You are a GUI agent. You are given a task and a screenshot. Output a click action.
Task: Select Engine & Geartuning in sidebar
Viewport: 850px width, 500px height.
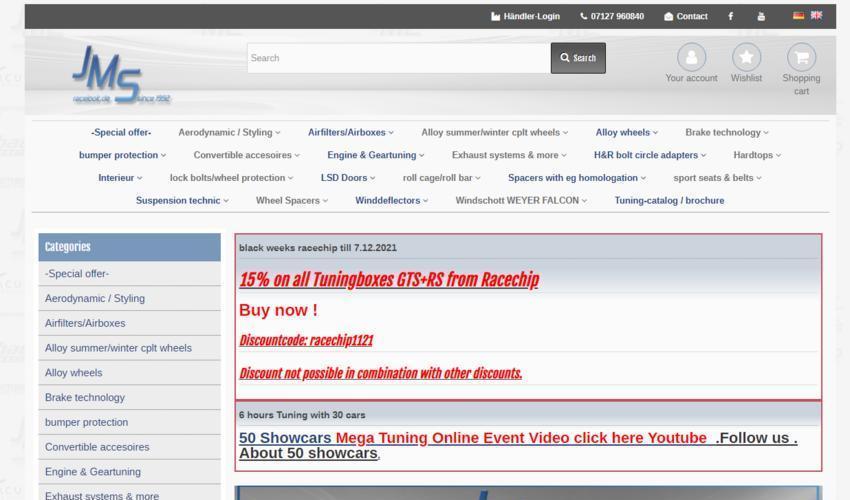coord(130,472)
